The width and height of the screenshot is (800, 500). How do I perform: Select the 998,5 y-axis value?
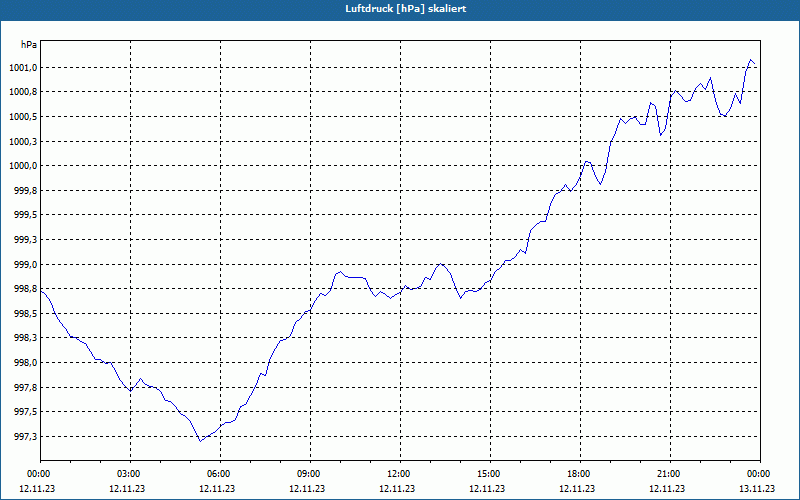point(26,314)
